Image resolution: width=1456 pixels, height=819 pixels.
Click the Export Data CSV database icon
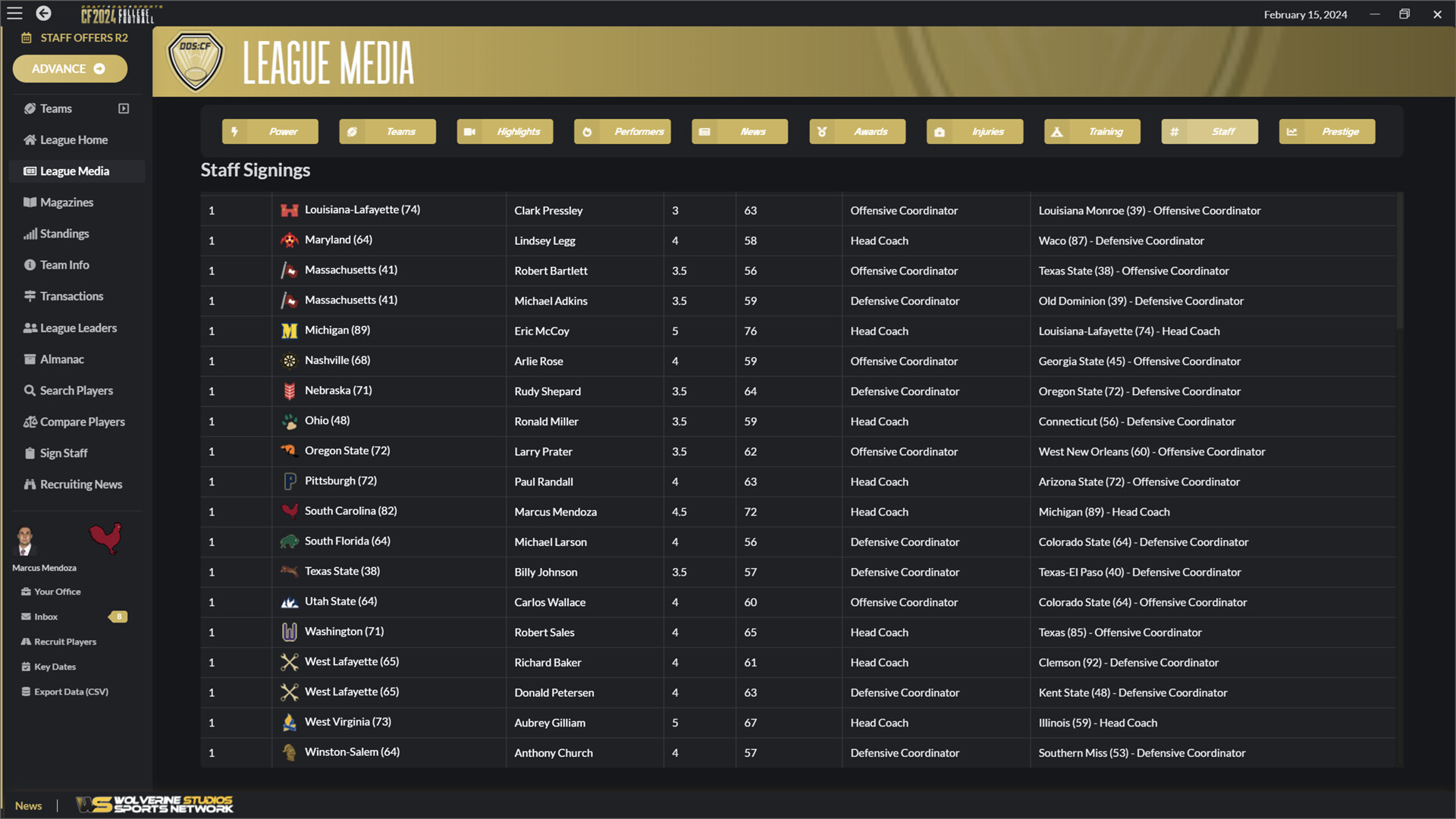coord(27,691)
